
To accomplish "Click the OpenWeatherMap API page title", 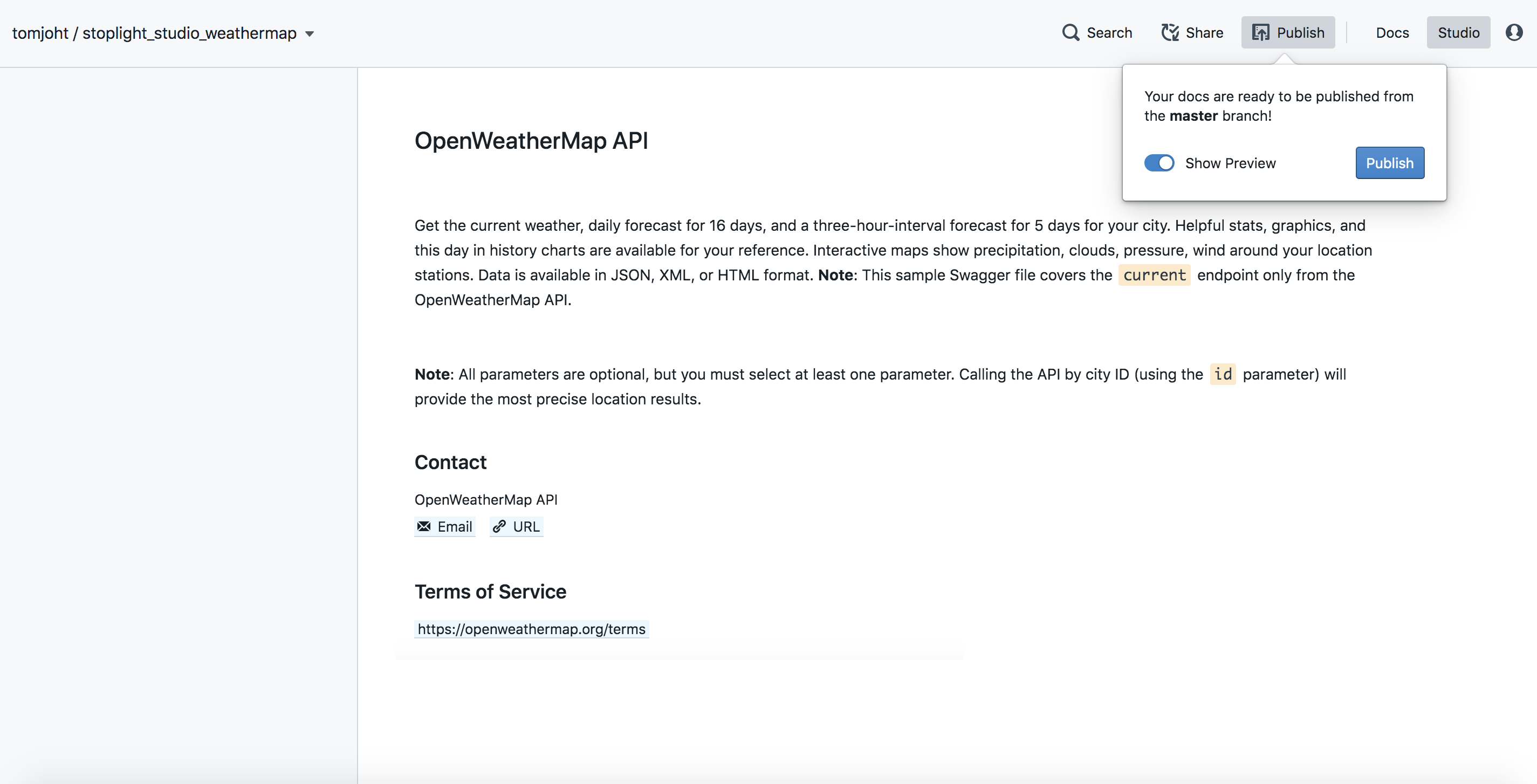I will pos(531,141).
